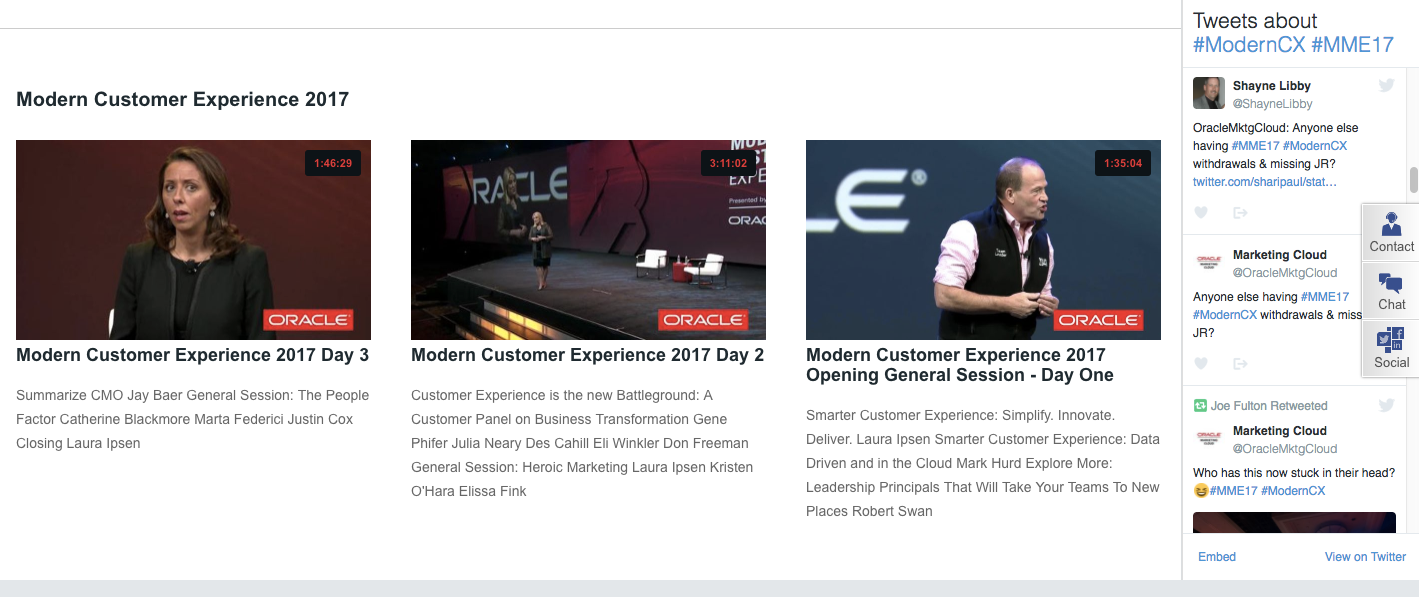Open the Modern Customer Experience 2017 Day 2 title
This screenshot has width=1419, height=597.
(587, 355)
